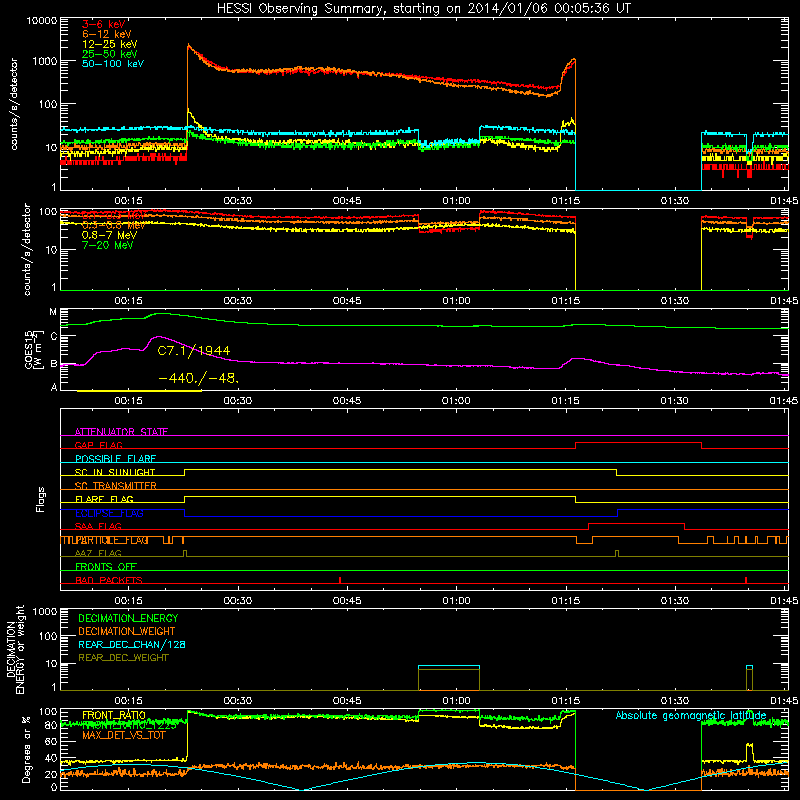Screen dimensions: 800x800
Task: Select the 'REAR_DEC_WEIGHT' legend entry
Action: (x=123, y=658)
